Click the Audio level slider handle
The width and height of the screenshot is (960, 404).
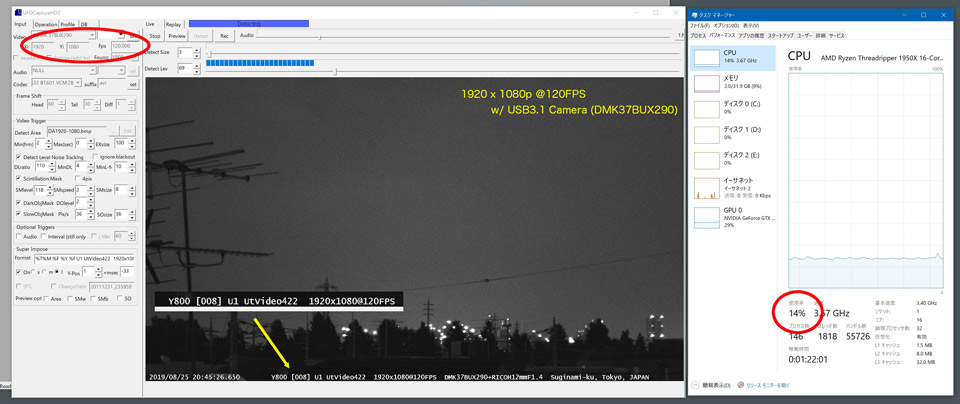(x=320, y=37)
